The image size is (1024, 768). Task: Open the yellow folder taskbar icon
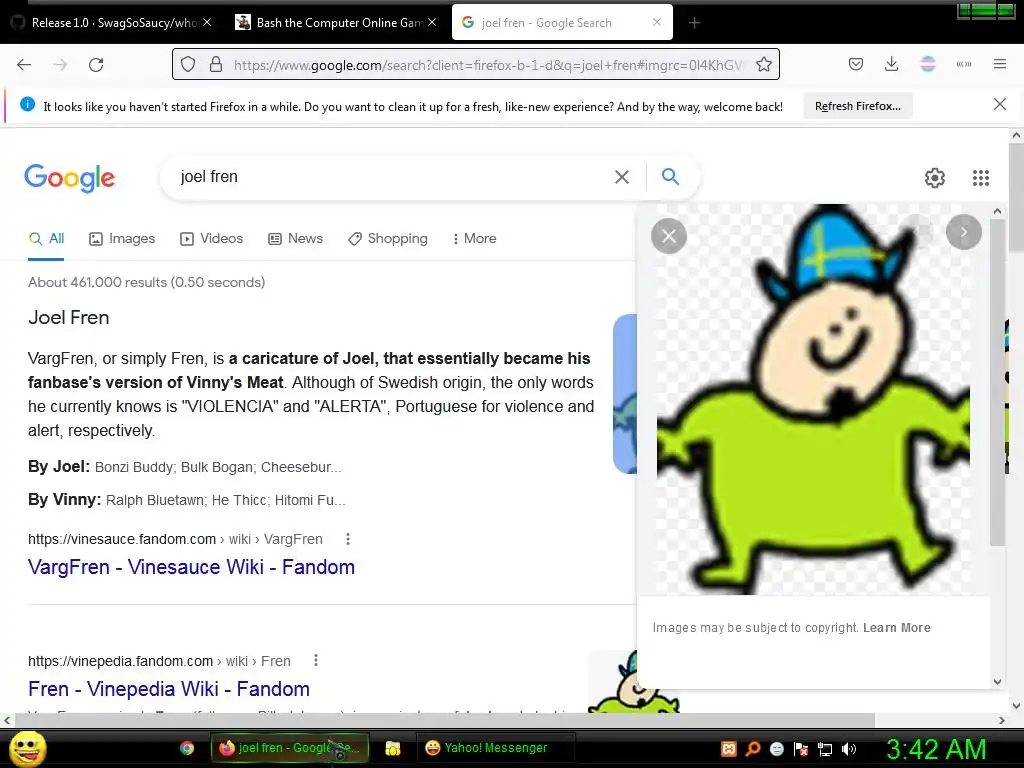pyautogui.click(x=392, y=748)
